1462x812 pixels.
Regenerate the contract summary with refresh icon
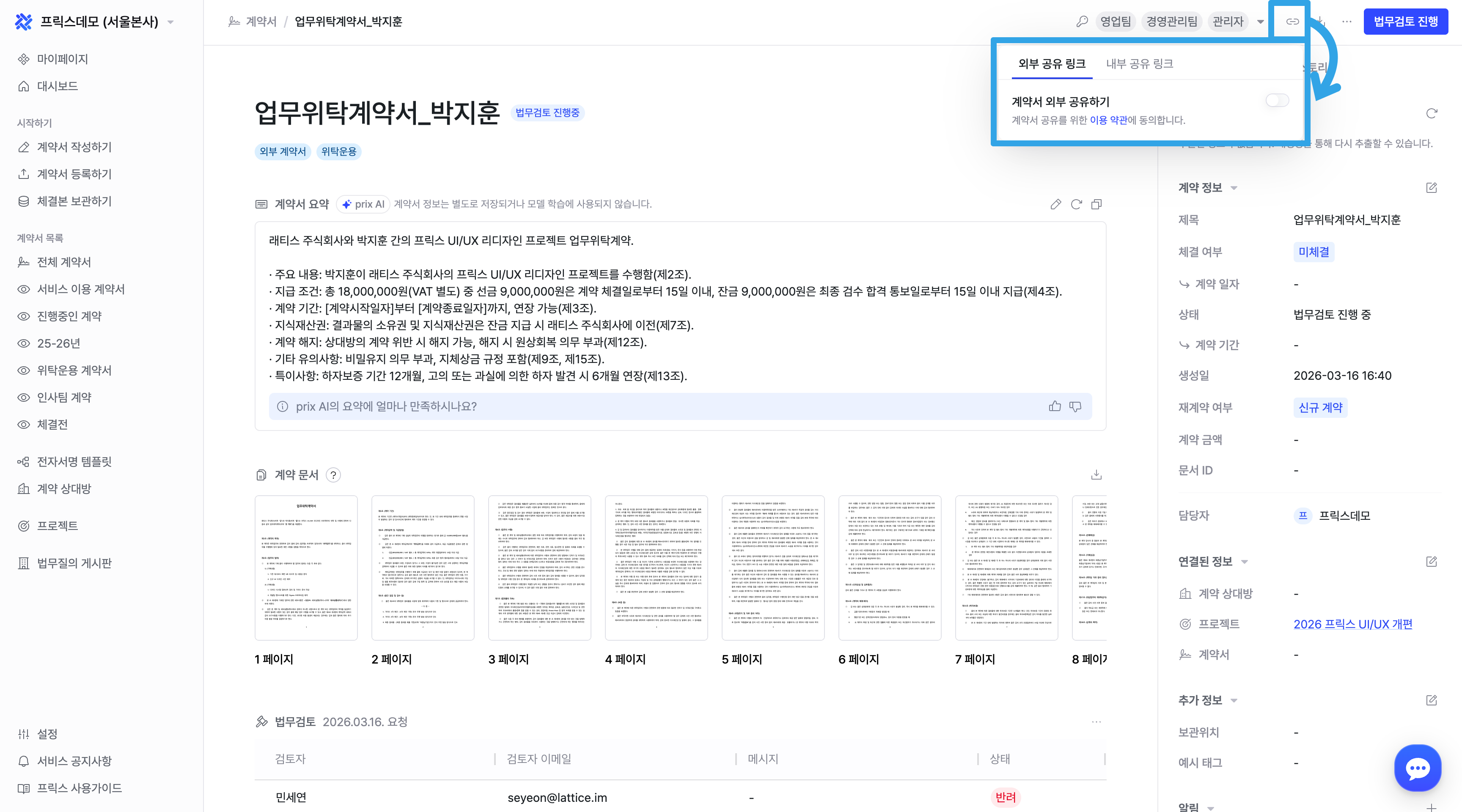point(1076,204)
